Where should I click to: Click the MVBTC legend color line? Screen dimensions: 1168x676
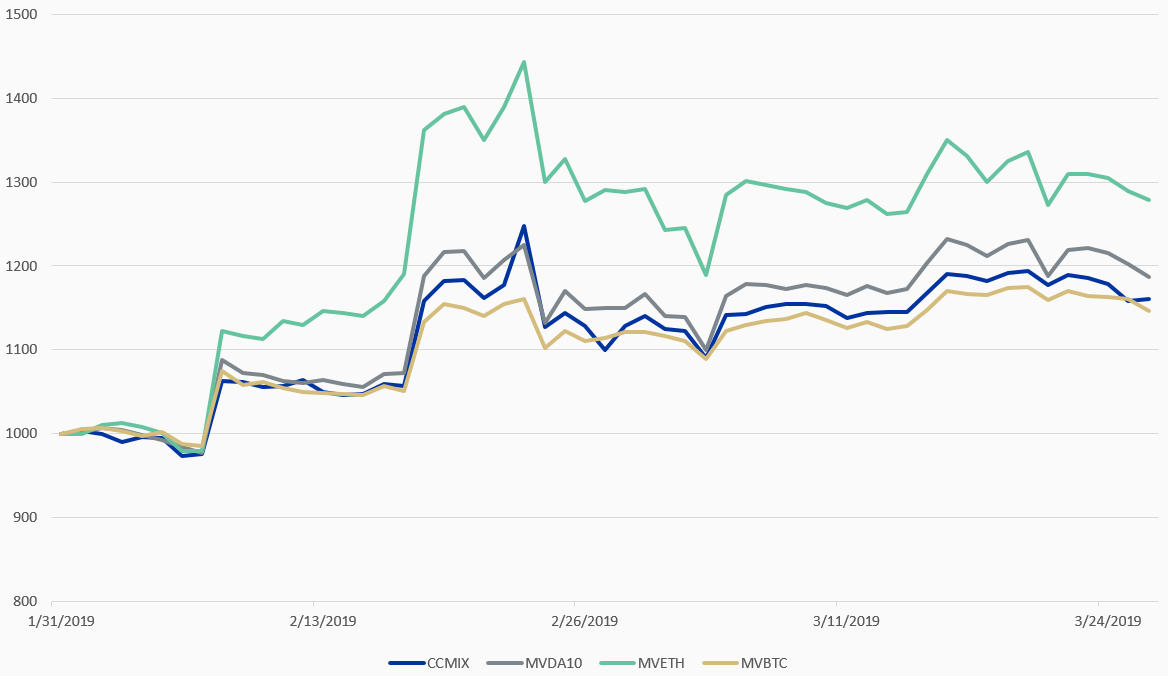coord(721,662)
